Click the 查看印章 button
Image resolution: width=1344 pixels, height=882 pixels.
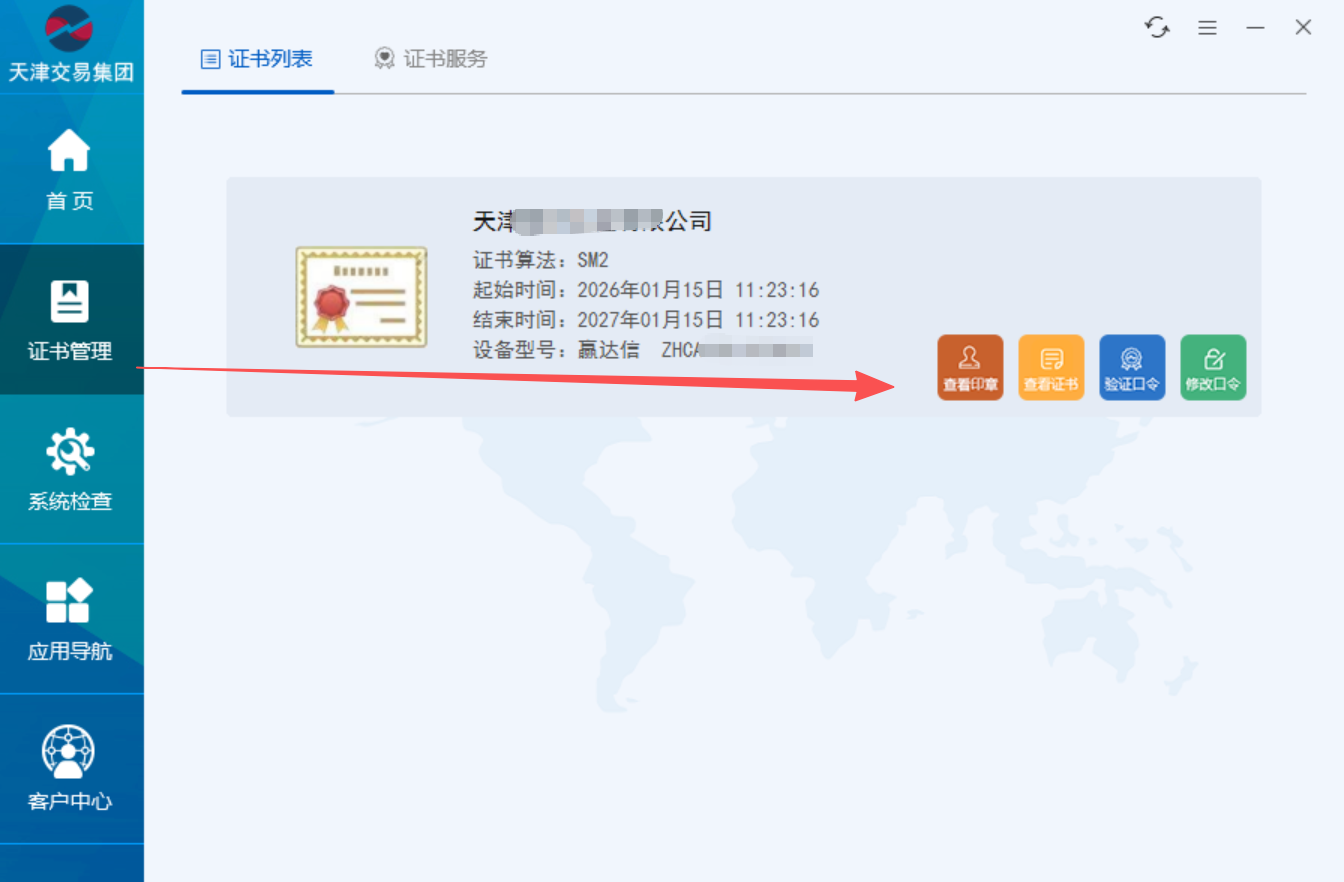coord(970,367)
